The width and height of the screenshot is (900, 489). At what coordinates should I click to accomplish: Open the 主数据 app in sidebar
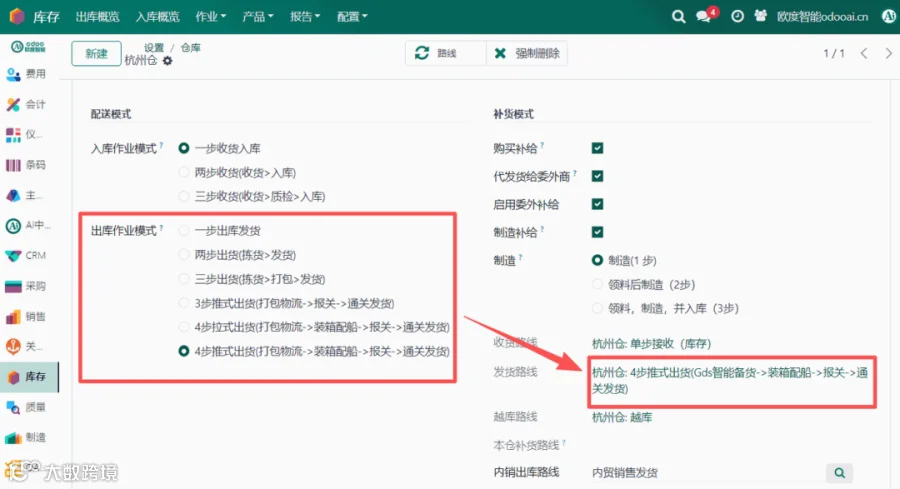[x=23, y=196]
